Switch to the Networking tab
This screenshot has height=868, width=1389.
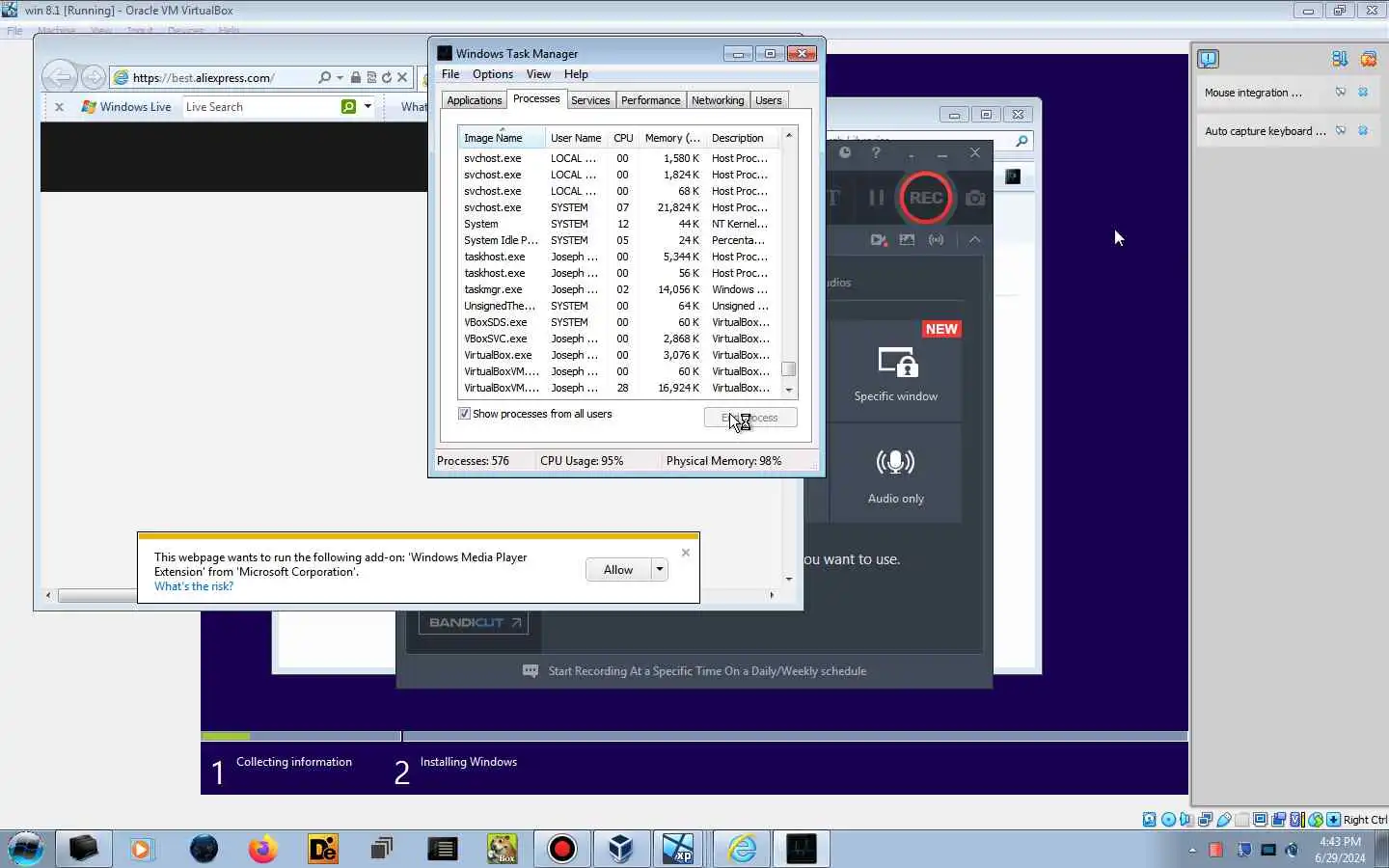(718, 100)
